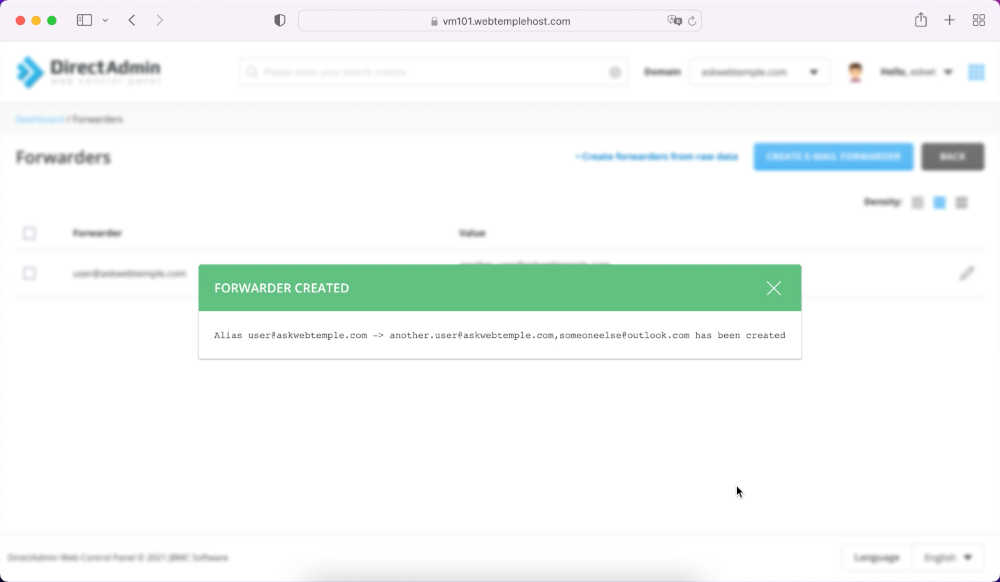Go back to previous page in Safari
Viewport: 1000px width, 582px height.
132,20
